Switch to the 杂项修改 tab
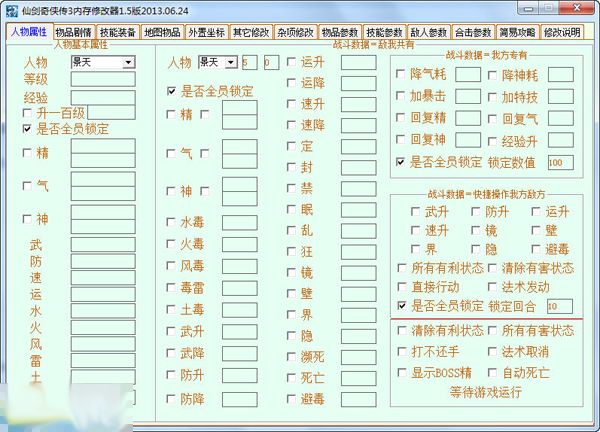The image size is (600, 432). tap(295, 33)
